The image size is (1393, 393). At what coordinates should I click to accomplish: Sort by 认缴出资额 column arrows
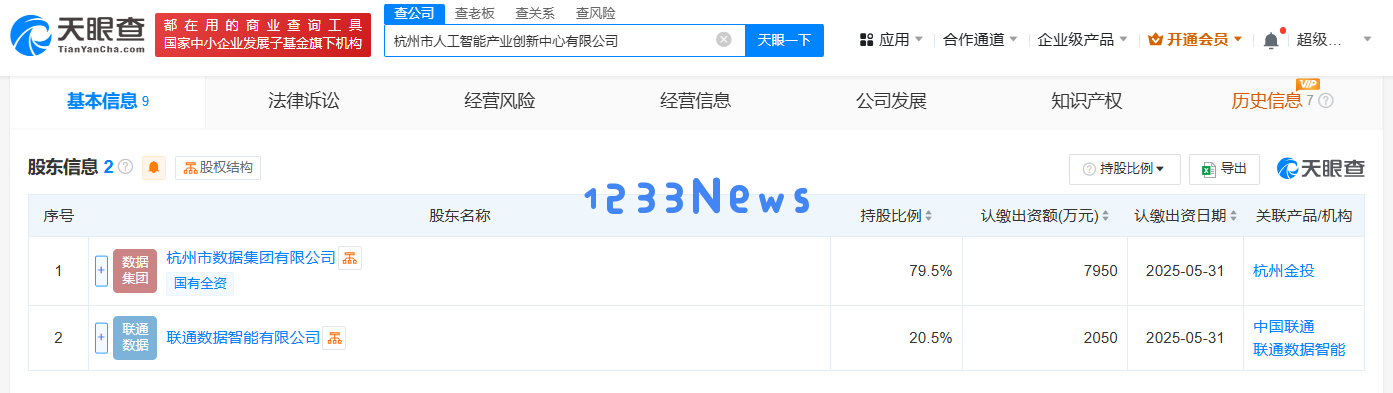(1107, 216)
